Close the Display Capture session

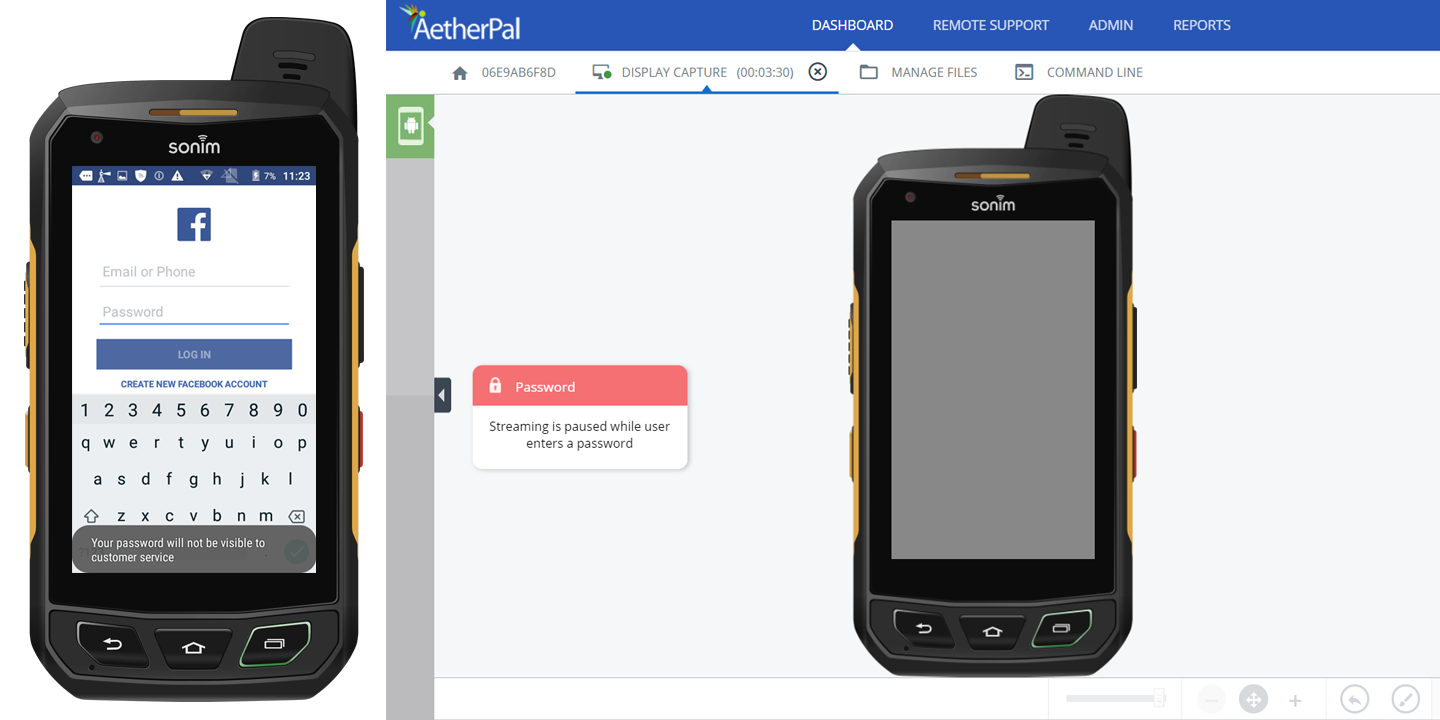pyautogui.click(x=818, y=72)
